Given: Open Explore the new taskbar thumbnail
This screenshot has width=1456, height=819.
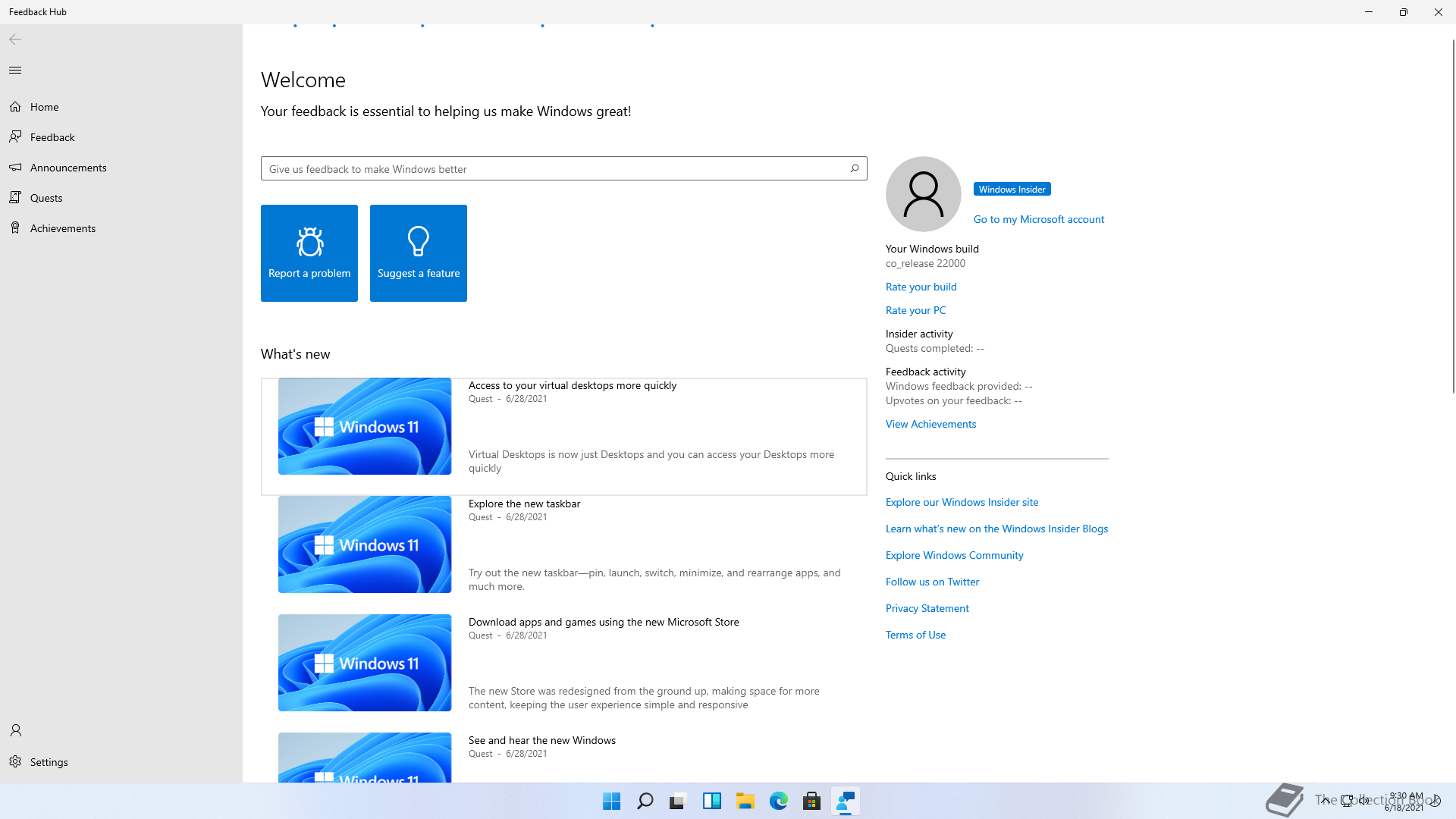Looking at the screenshot, I should tap(365, 544).
